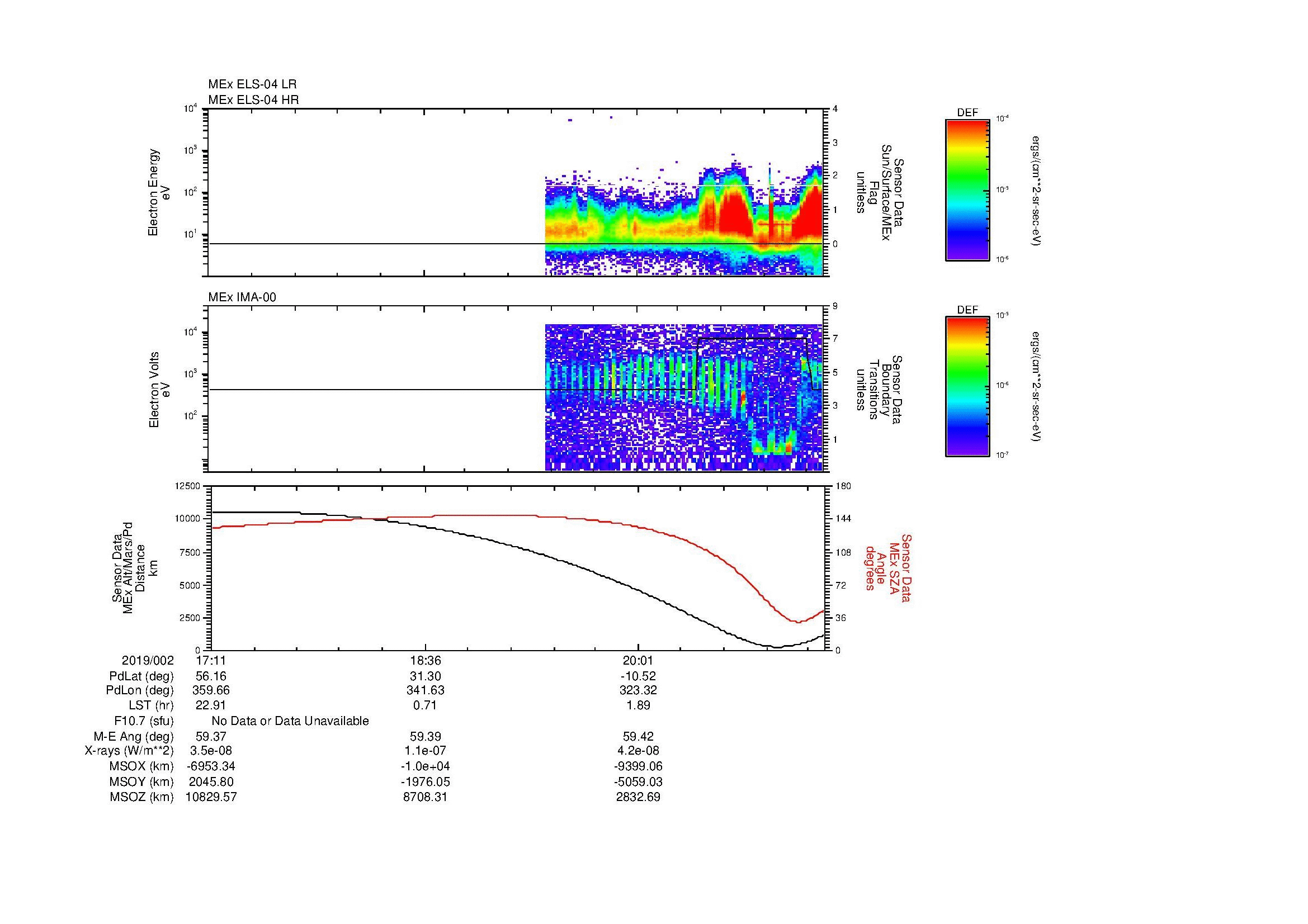The height and width of the screenshot is (924, 1308).
Task: Click the 'MEx ELS-04 HR' panel title
Action: [x=253, y=99]
